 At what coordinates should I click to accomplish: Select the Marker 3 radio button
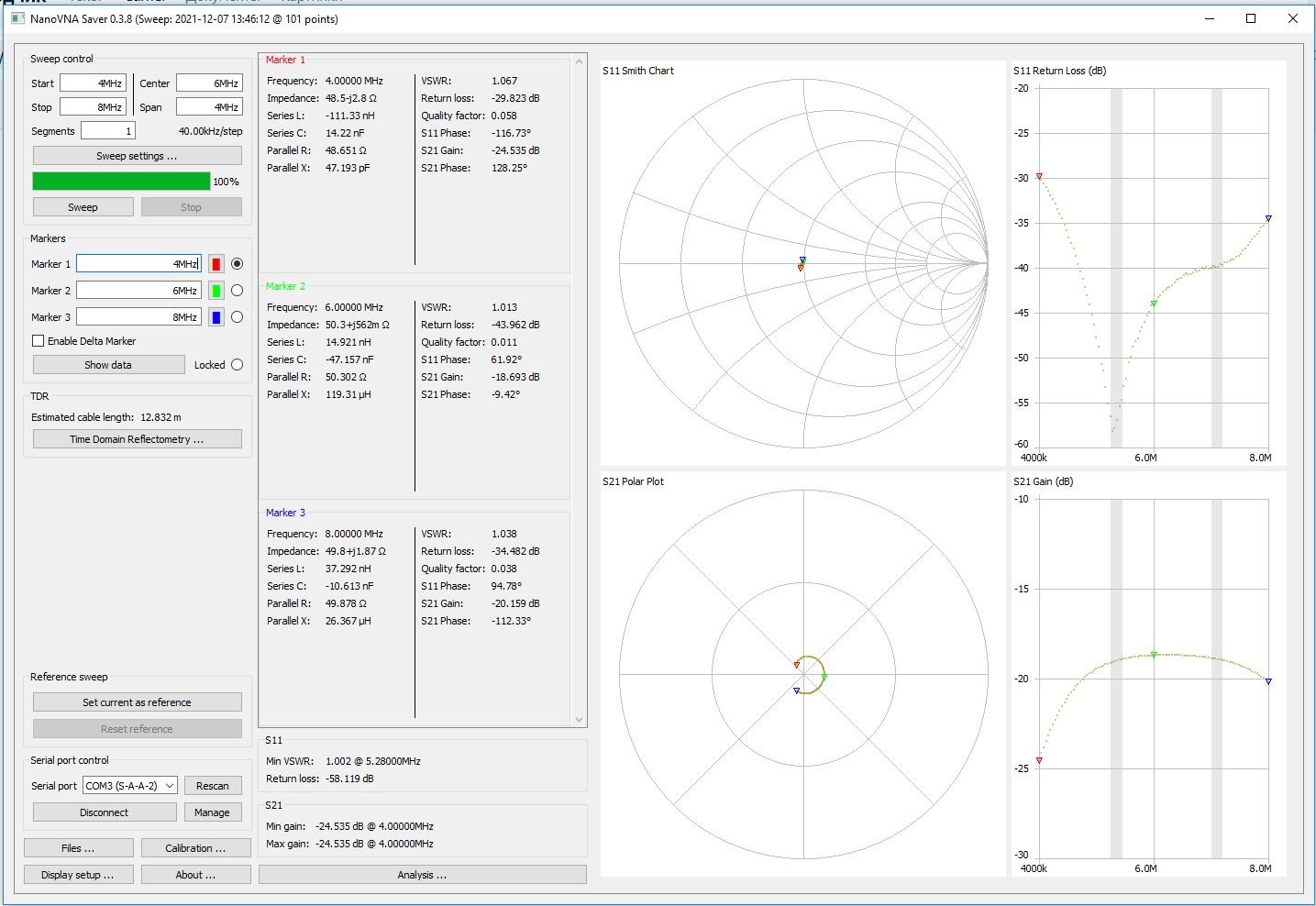point(238,317)
